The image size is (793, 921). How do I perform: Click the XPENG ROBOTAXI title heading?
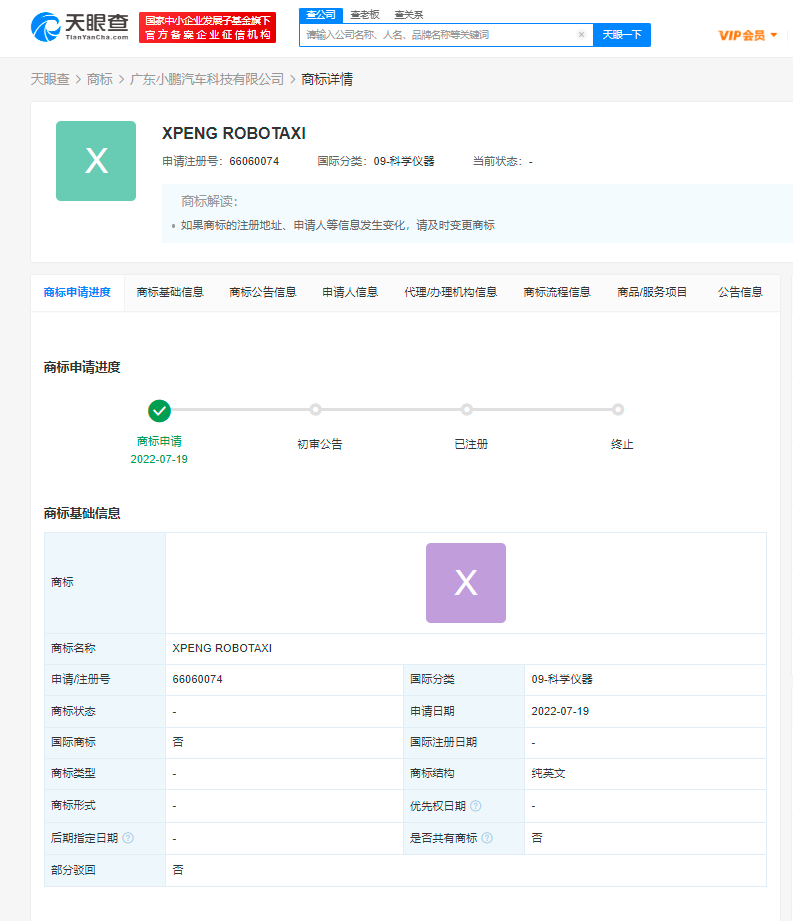pyautogui.click(x=234, y=133)
